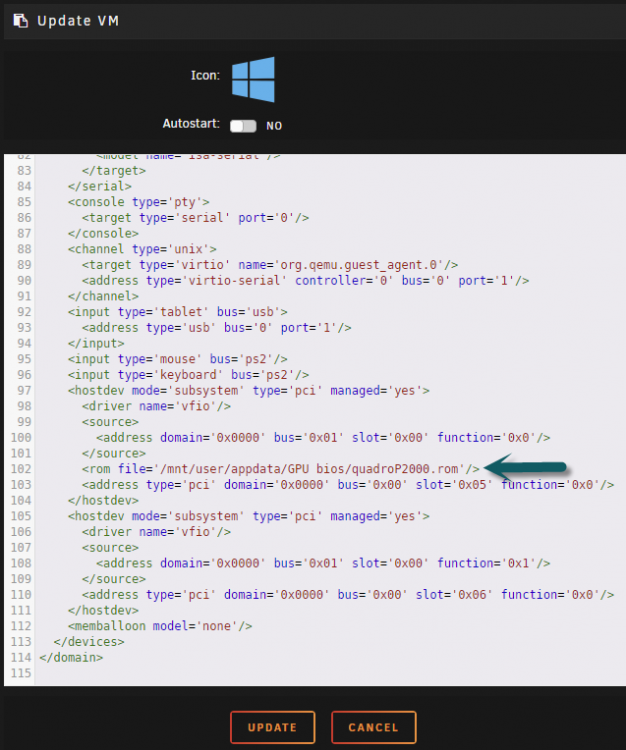Screen dimensions: 626x750
Task: Click the input type='mouse' line
Action: click(x=177, y=359)
